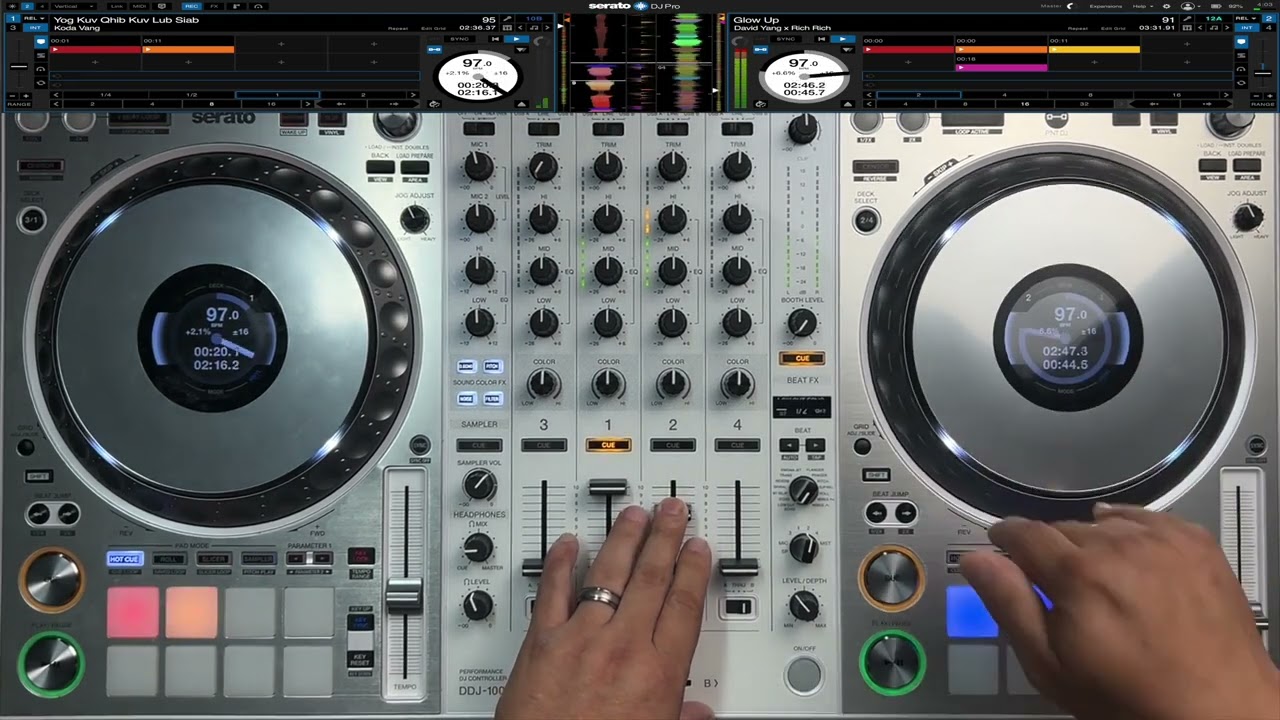This screenshot has height=720, width=1280.
Task: Open Serato settings gear icon
Action: coord(1166,6)
